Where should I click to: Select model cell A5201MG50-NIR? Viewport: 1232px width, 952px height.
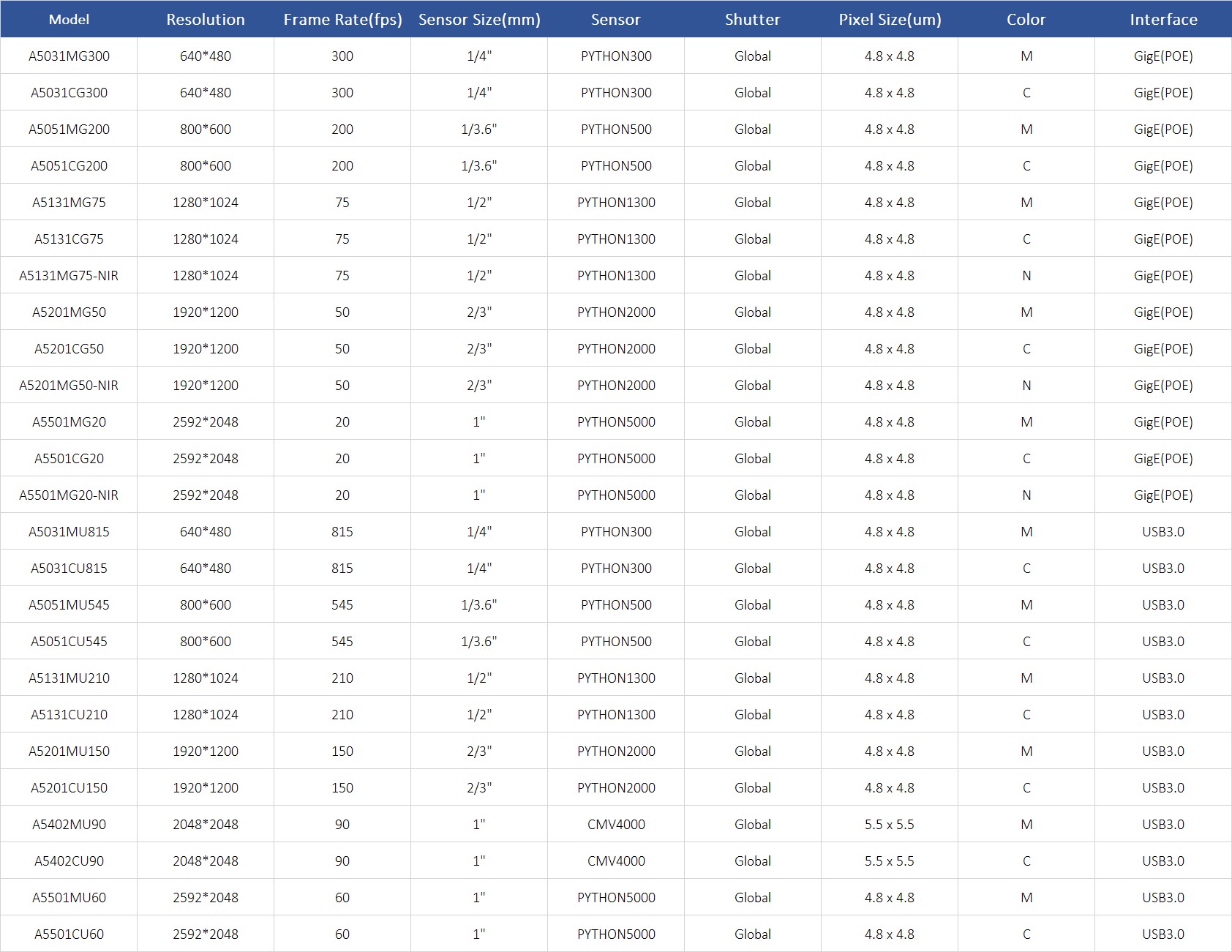[x=69, y=386]
